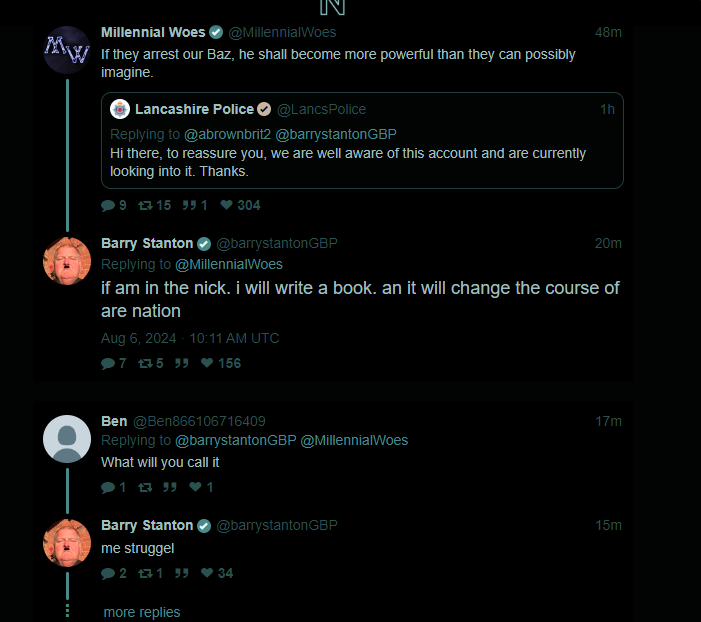Open @MillennialWoes handle link in header

[x=282, y=32]
